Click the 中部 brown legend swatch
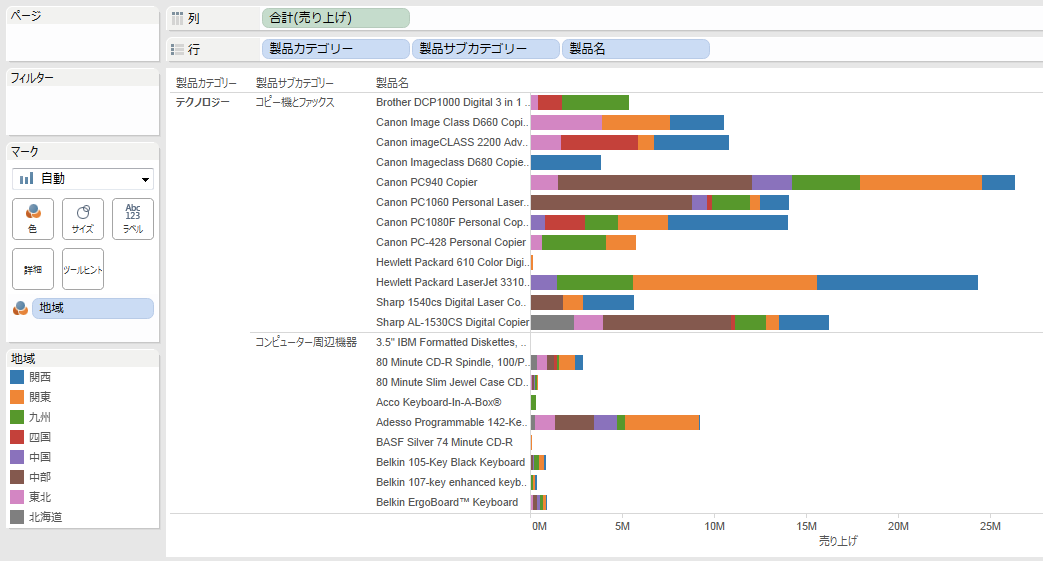 point(17,476)
